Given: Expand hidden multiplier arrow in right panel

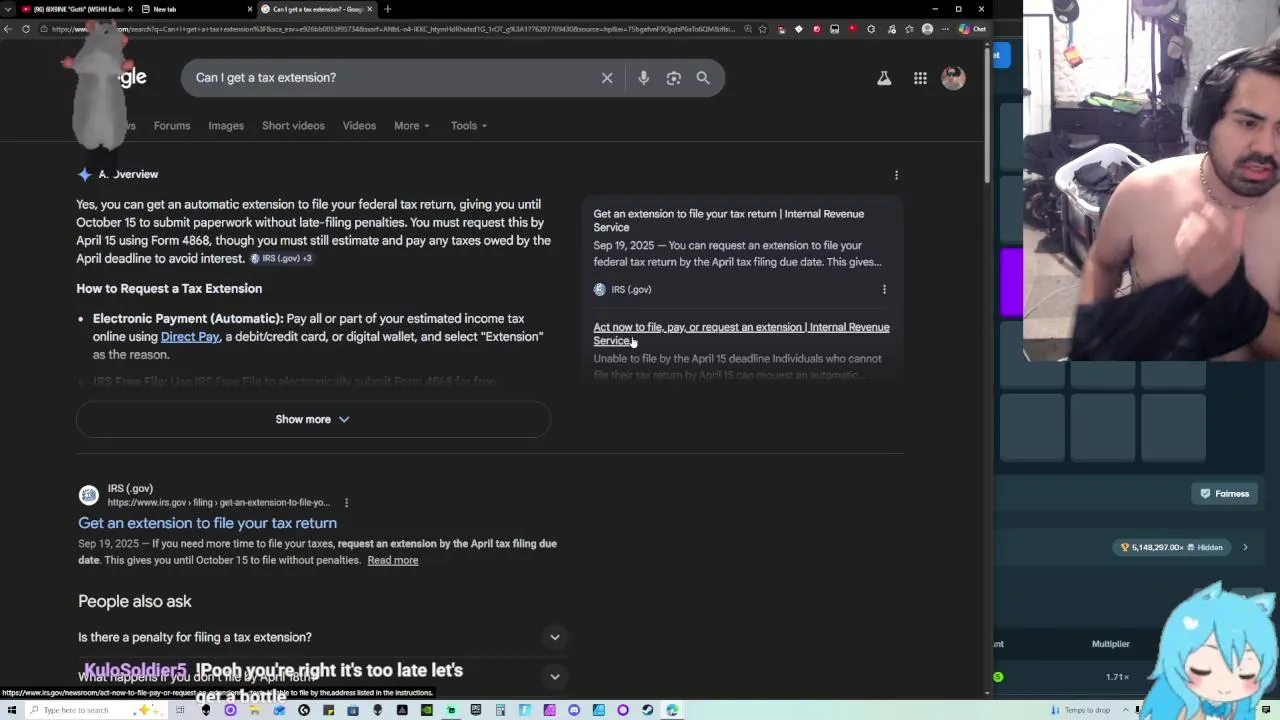Looking at the screenshot, I should 1245,547.
